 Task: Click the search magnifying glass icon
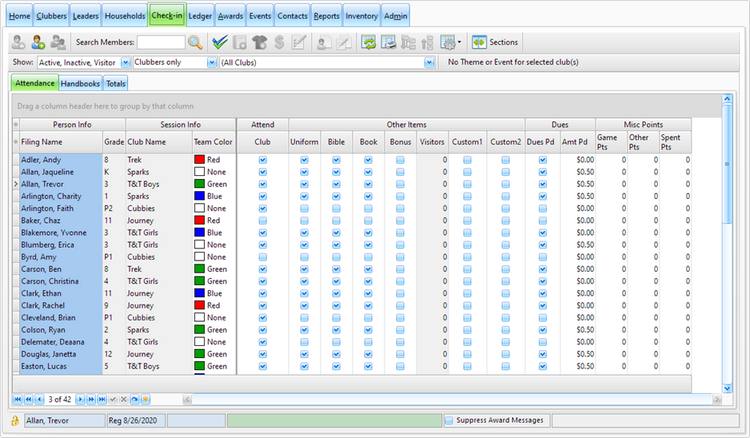point(194,43)
